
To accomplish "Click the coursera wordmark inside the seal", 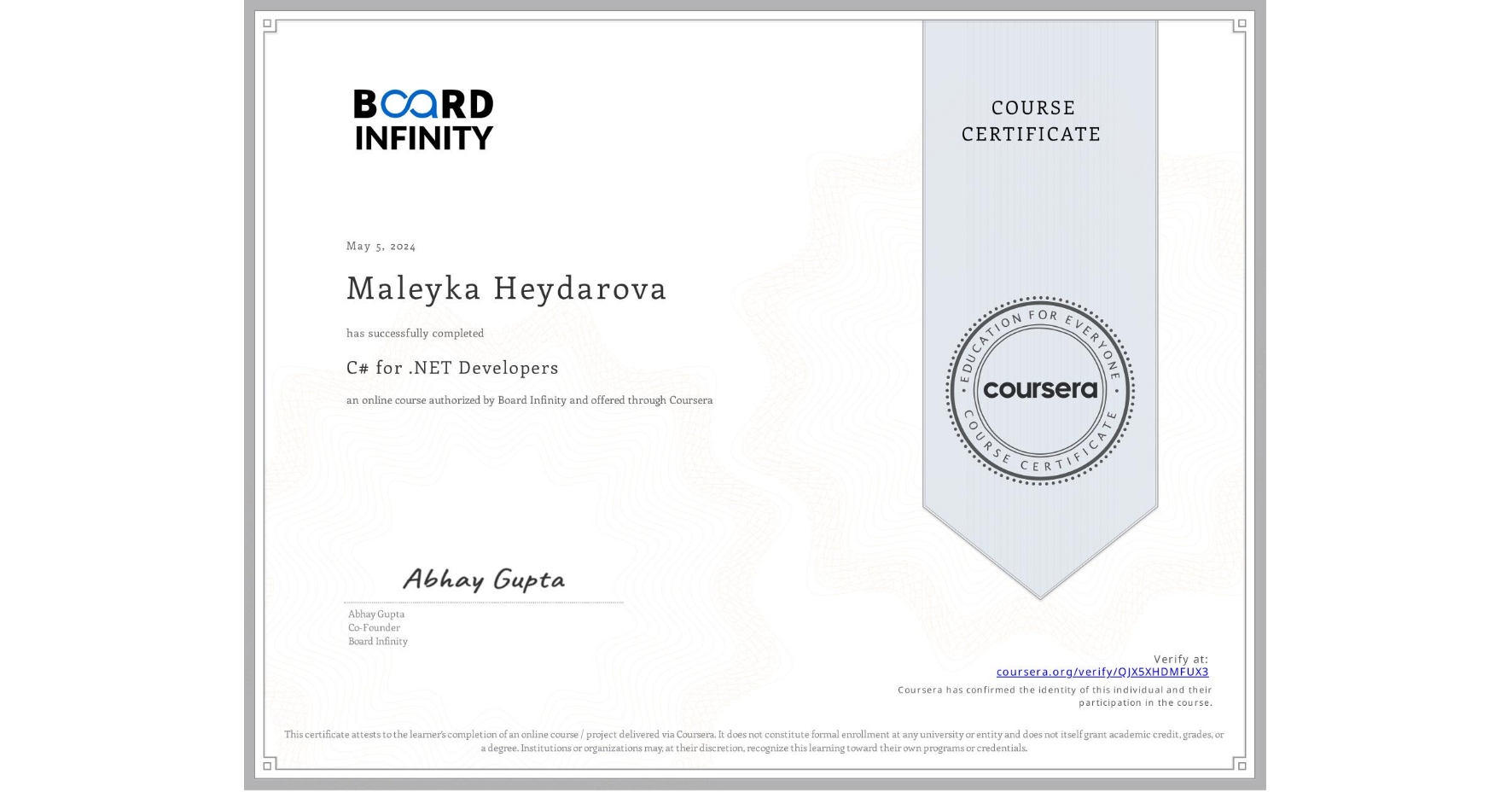I will (1040, 391).
